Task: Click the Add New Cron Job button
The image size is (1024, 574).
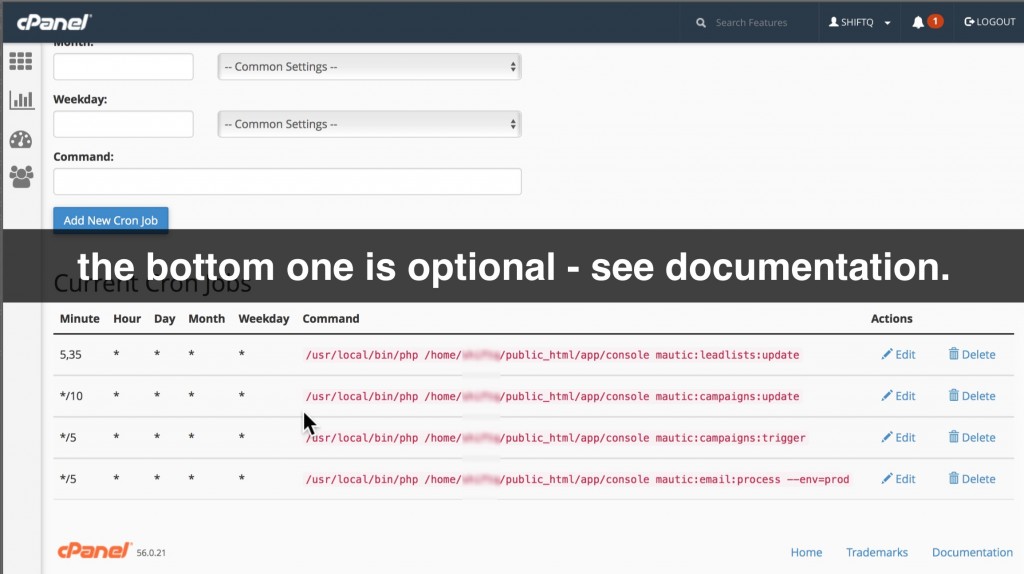Action: [111, 220]
